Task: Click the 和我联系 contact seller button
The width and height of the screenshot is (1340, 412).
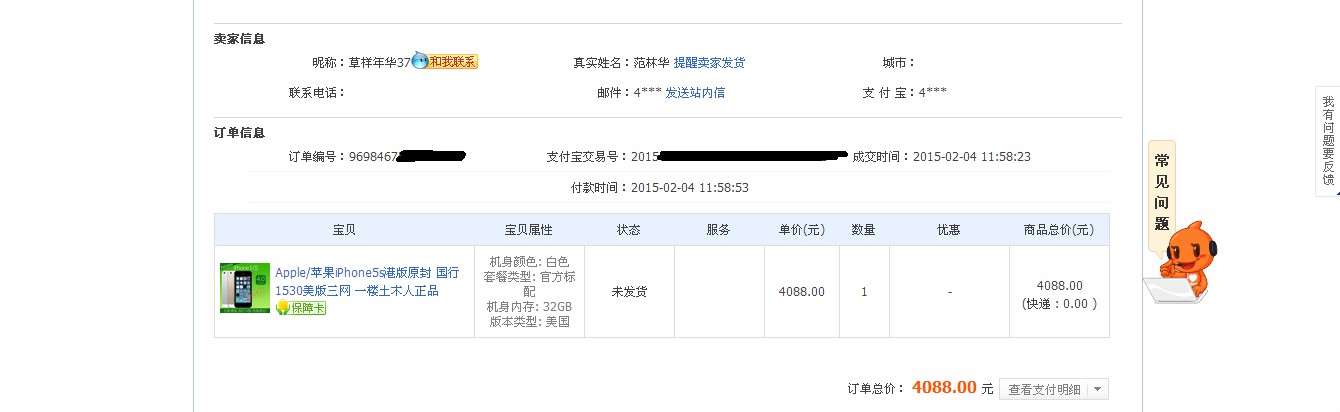Action: pos(453,62)
